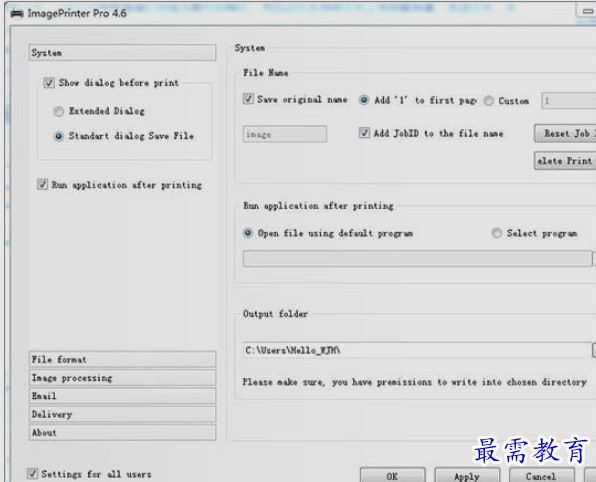Image resolution: width=596 pixels, height=482 pixels.
Task: Toggle Add JobID to the file name
Action: click(x=364, y=133)
